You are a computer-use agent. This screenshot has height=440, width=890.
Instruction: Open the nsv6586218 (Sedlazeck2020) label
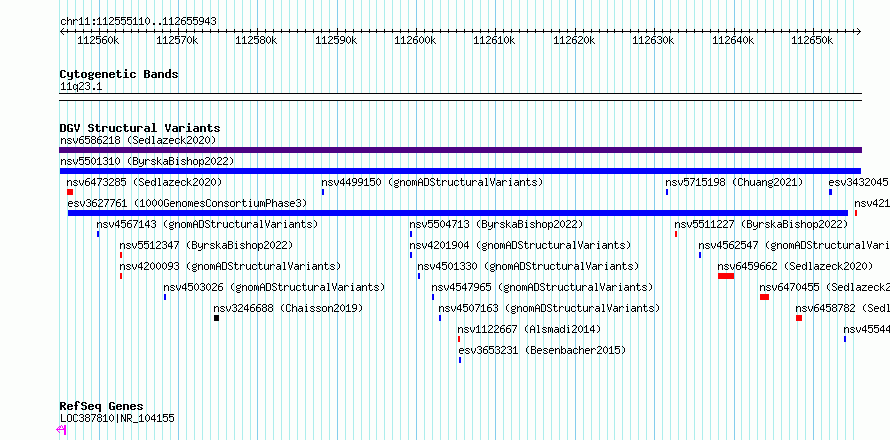(138, 140)
